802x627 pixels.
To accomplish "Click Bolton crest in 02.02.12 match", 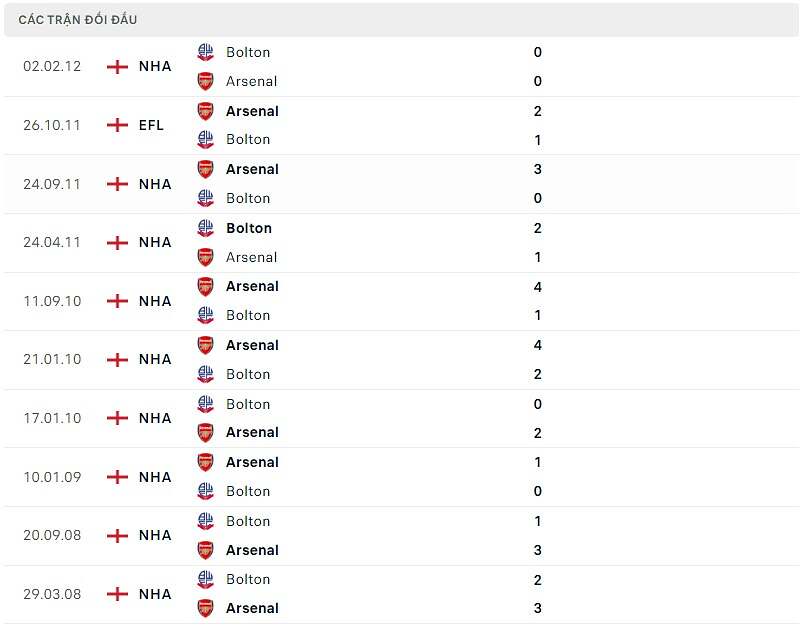I will (205, 52).
